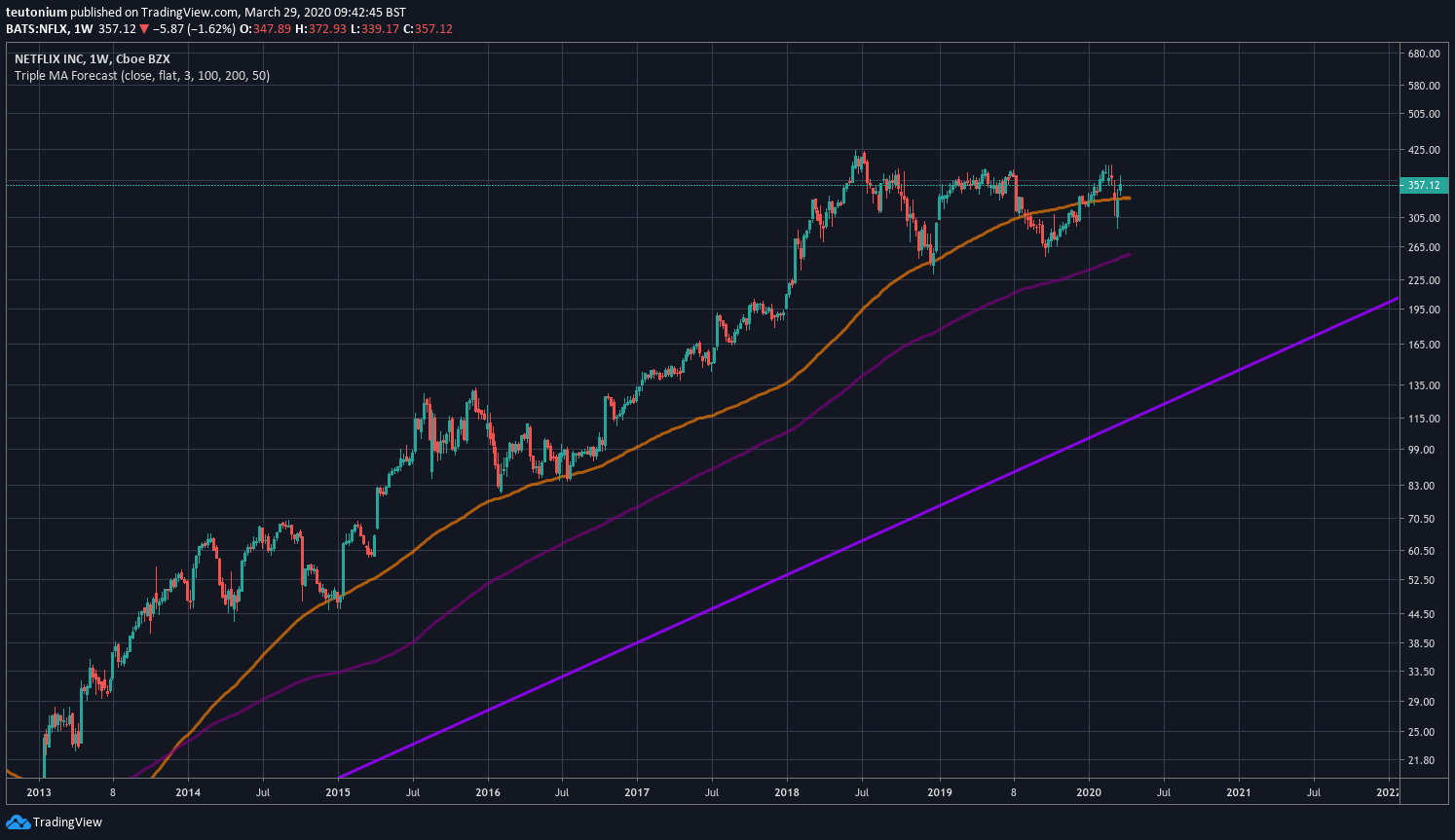The image size is (1455, 840).
Task: Click the close value C:357.12 in header
Action: 428,29
